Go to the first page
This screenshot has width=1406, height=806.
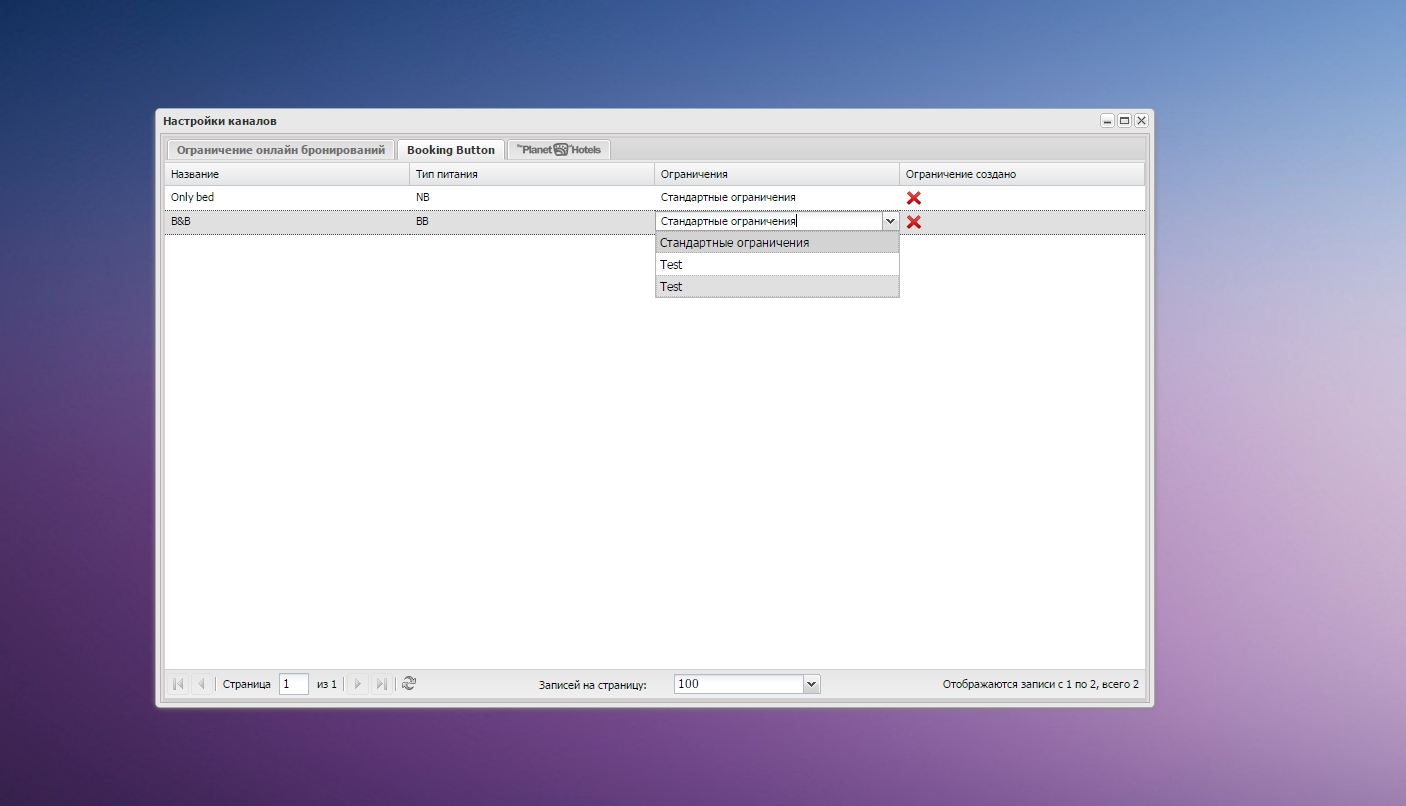tap(179, 684)
